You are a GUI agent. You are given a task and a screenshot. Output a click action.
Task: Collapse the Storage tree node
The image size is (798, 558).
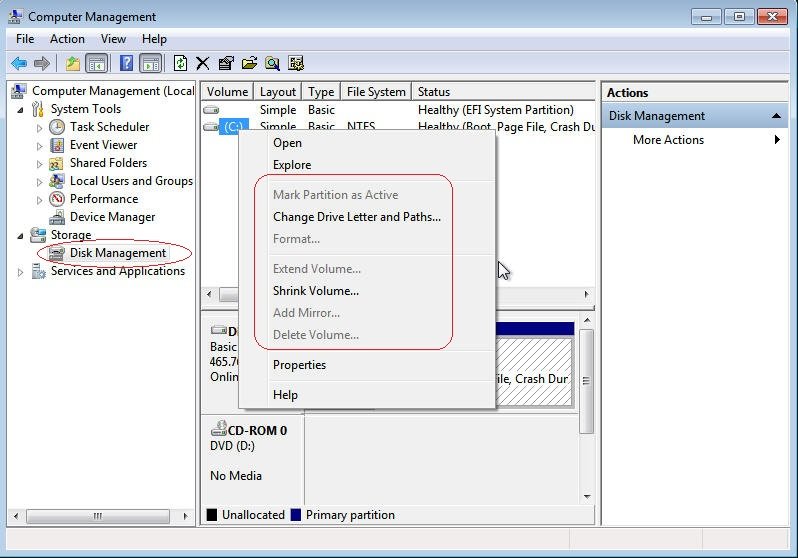coord(20,236)
